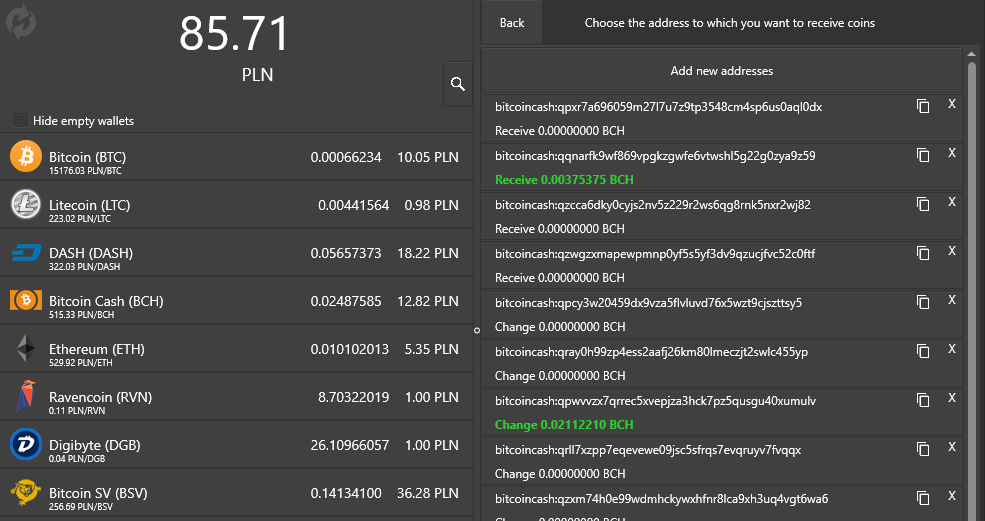985x521 pixels.
Task: Copy address ending in qruyv7fvqqx
Action: pos(923,449)
